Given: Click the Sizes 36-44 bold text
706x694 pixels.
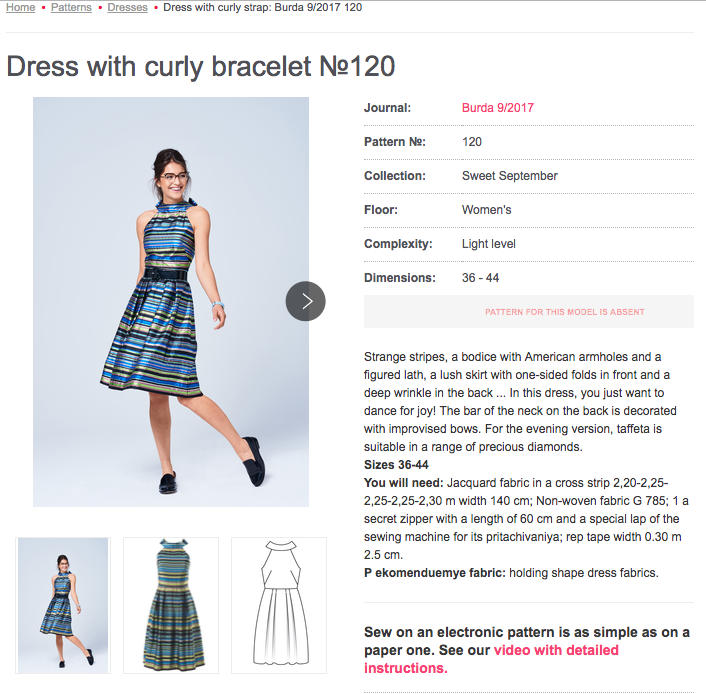Looking at the screenshot, I should coord(396,465).
